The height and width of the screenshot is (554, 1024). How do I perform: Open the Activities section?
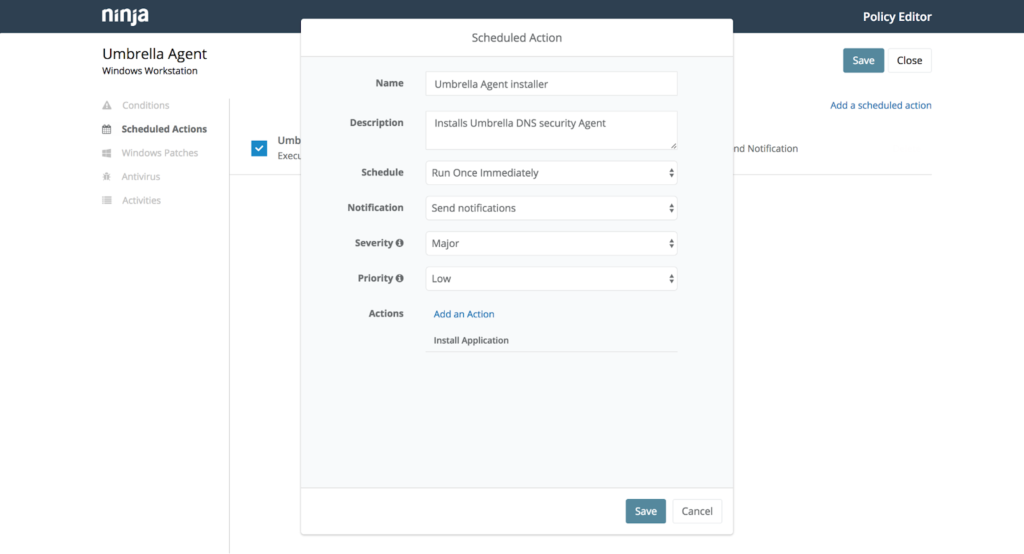tap(141, 201)
